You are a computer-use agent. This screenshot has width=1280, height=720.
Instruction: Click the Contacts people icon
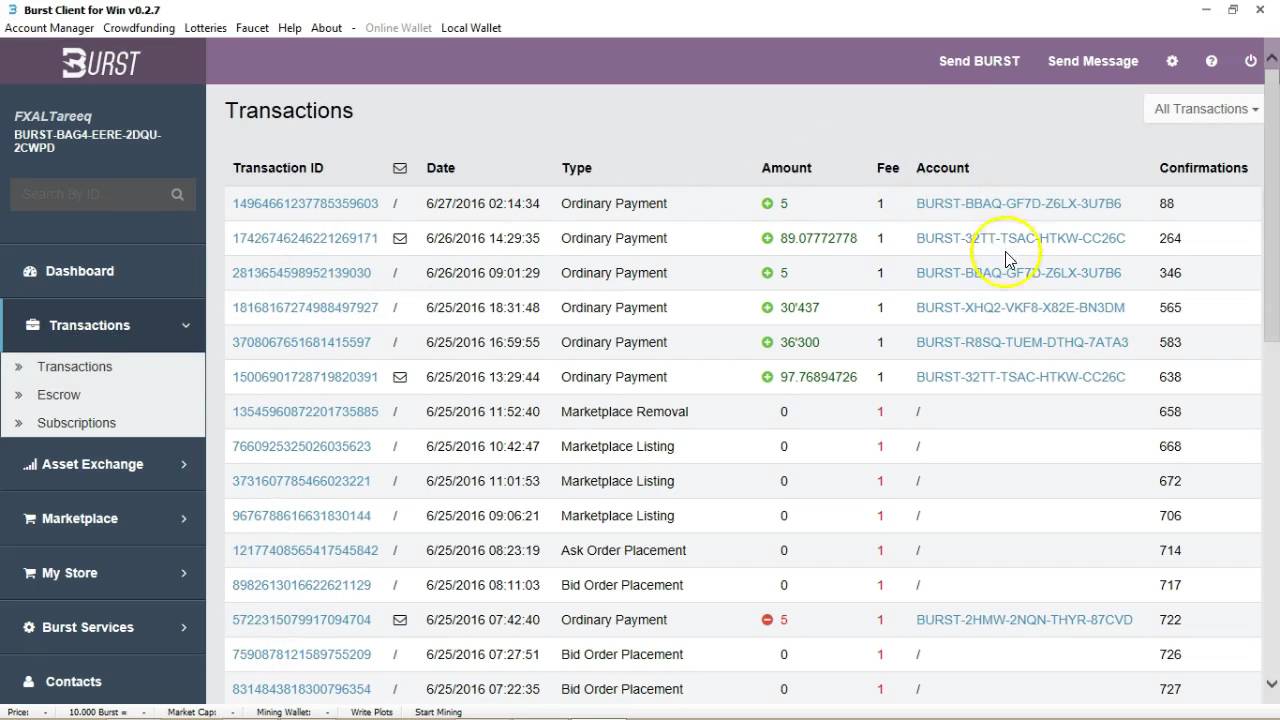pyautogui.click(x=29, y=681)
